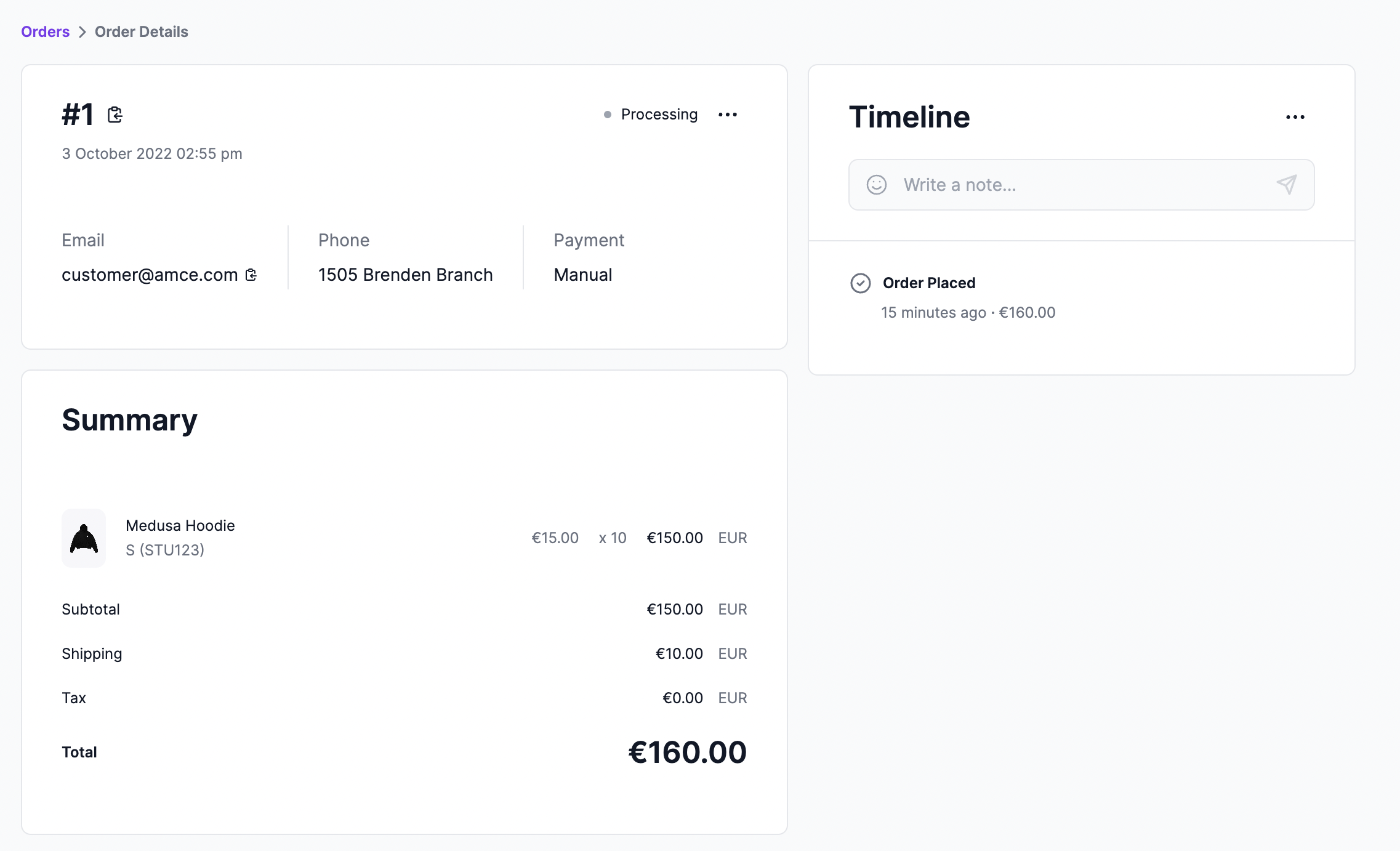Click the S (STU123) variant label

pyautogui.click(x=164, y=550)
